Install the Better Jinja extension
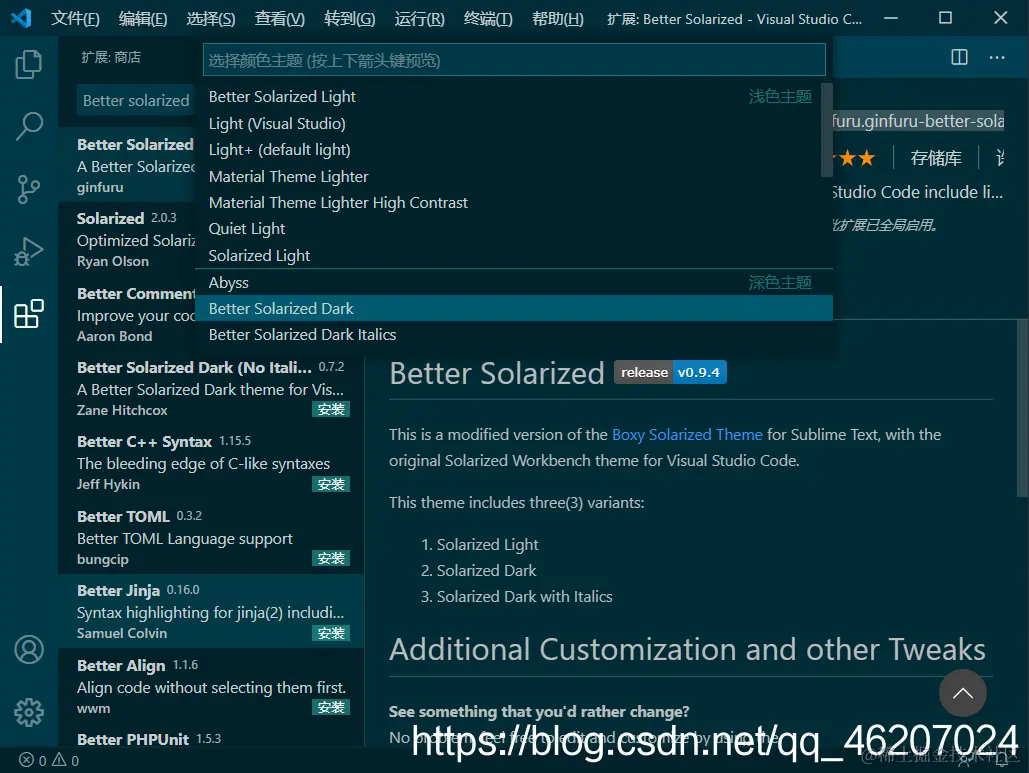Image resolution: width=1029 pixels, height=773 pixels. (331, 633)
